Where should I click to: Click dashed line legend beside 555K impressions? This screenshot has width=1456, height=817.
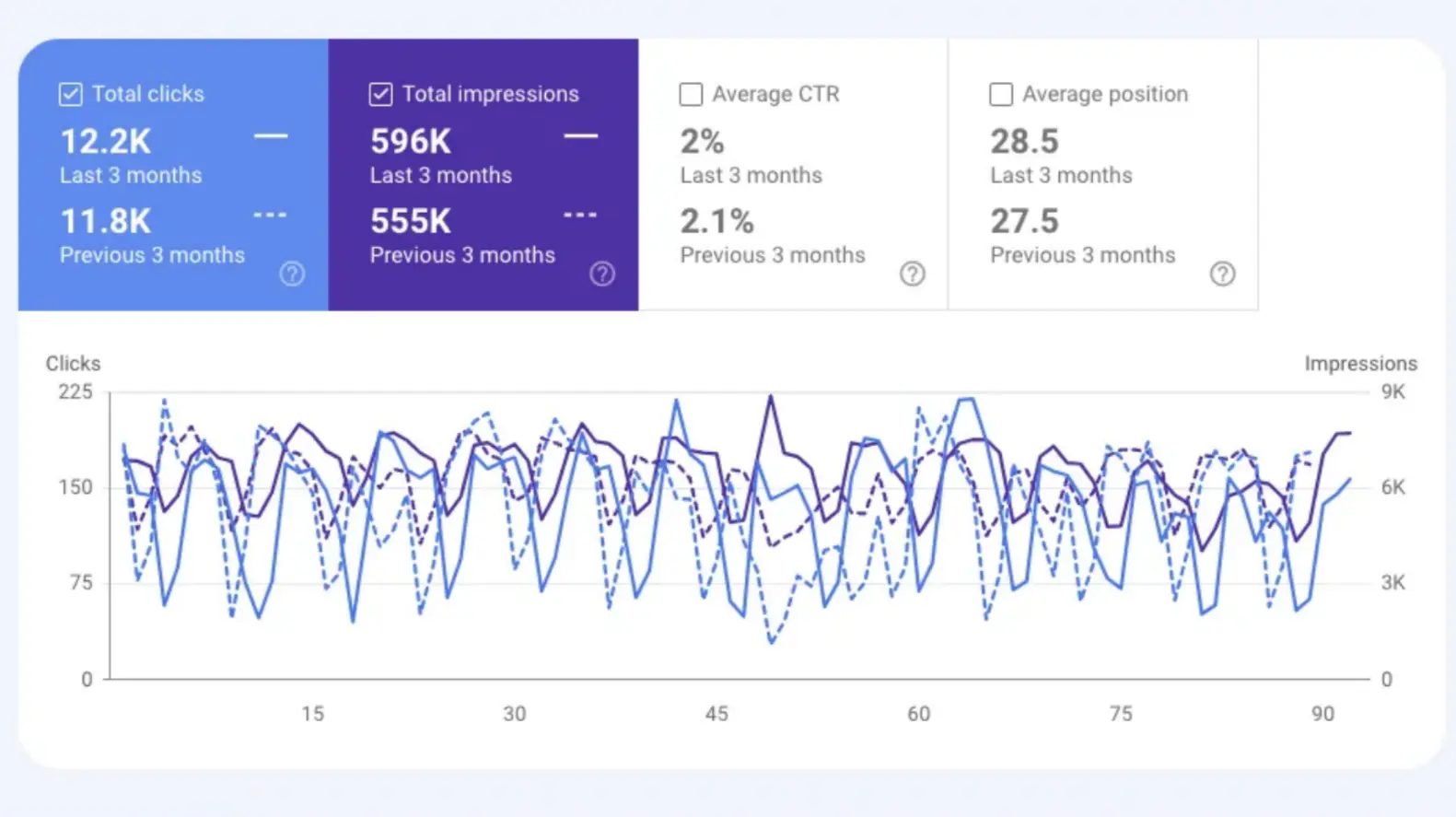pos(581,216)
